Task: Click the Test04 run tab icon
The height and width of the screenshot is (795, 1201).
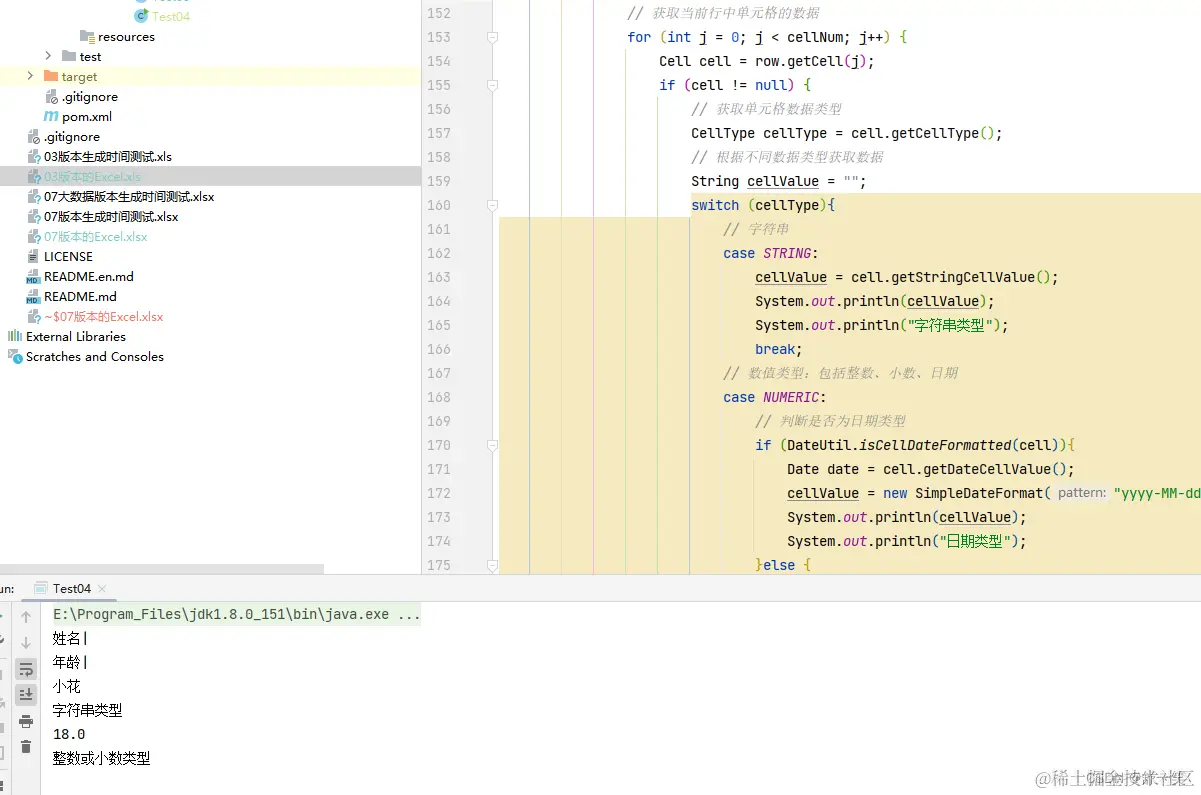Action: point(41,589)
